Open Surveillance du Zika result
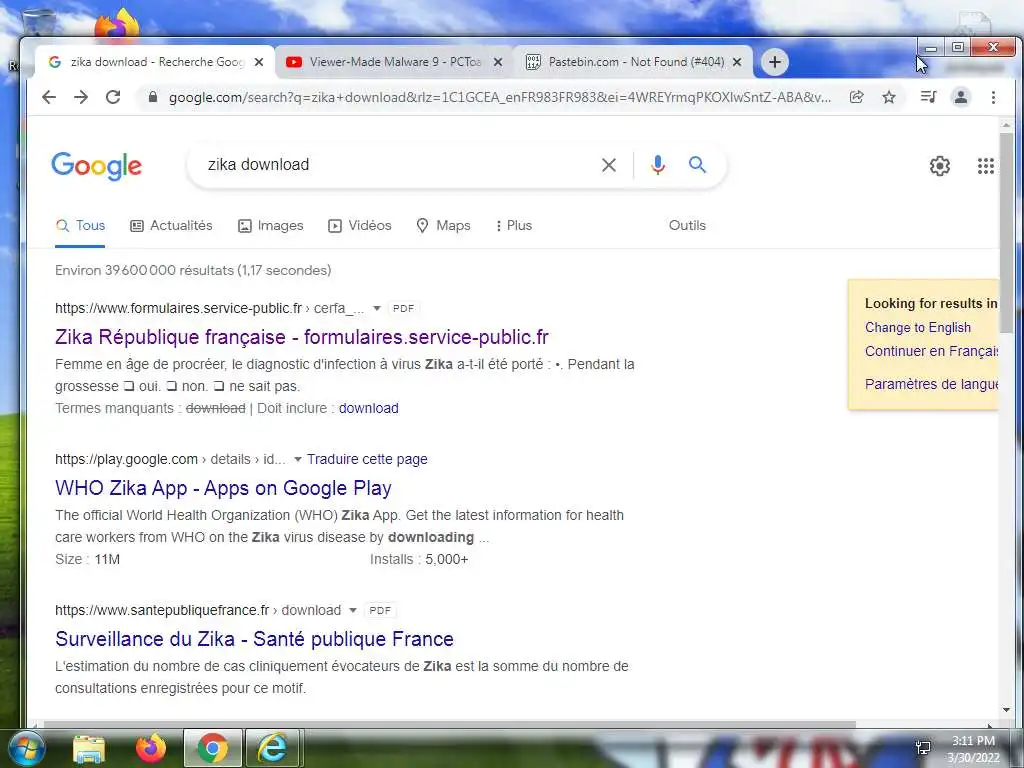This screenshot has height=768, width=1024. tap(254, 639)
